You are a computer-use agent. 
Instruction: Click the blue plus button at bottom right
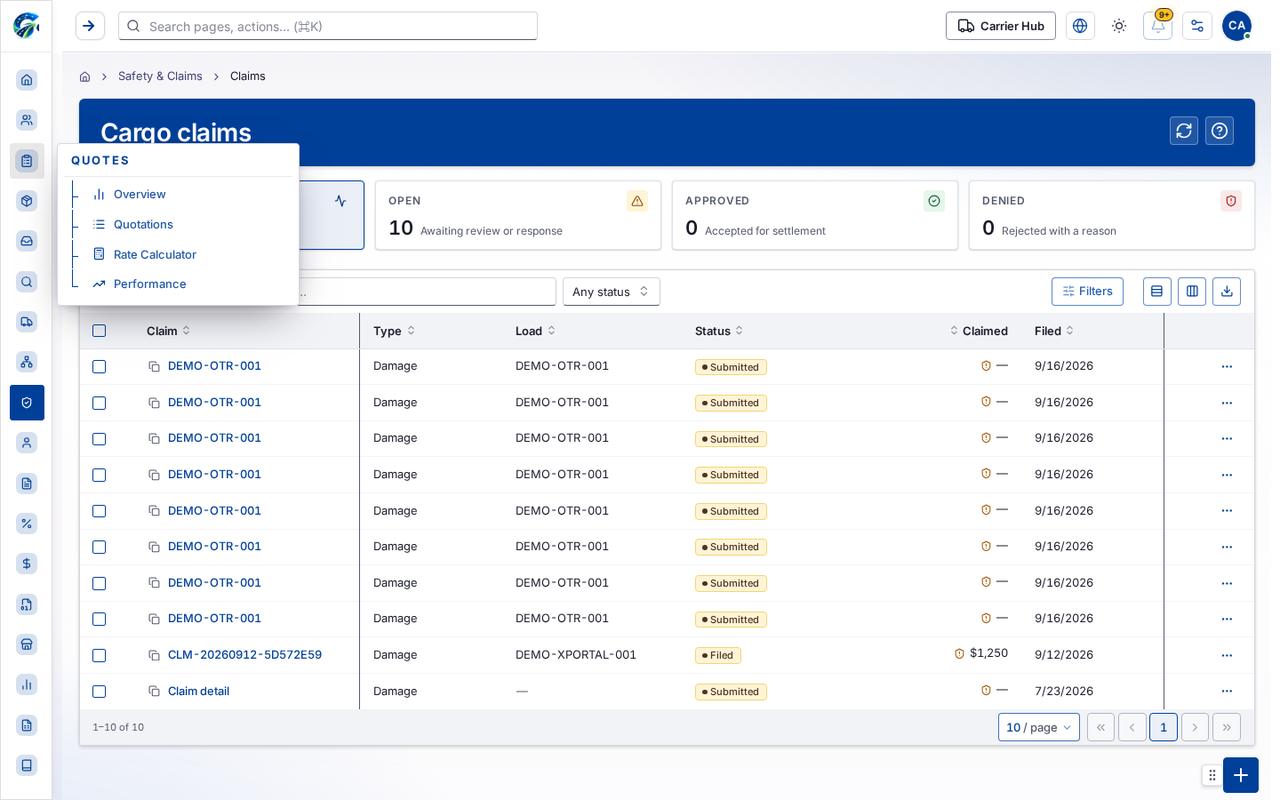click(x=1240, y=775)
